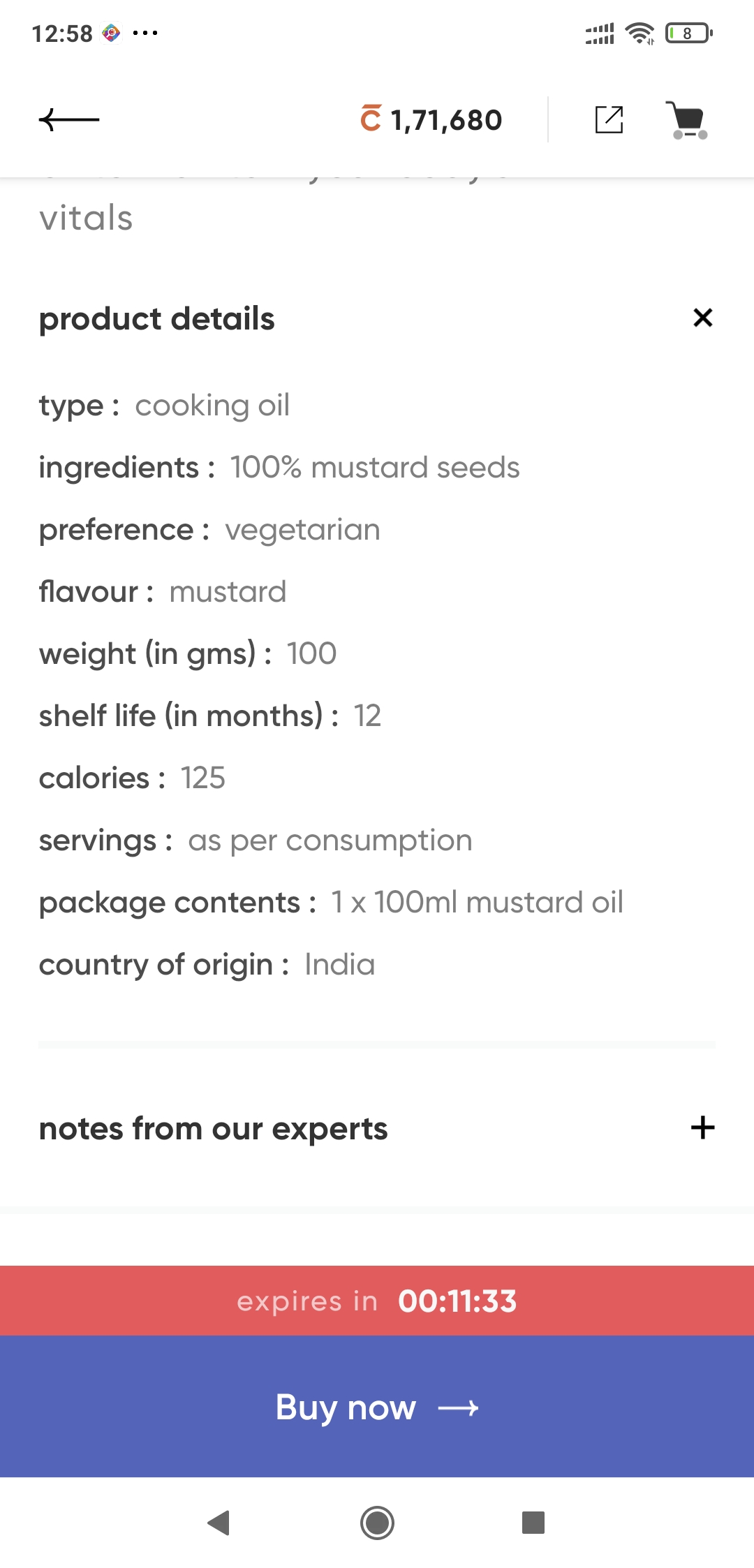The height and width of the screenshot is (1568, 754).
Task: Tap the 'notes from our experts' heading
Action: pos(213,1129)
